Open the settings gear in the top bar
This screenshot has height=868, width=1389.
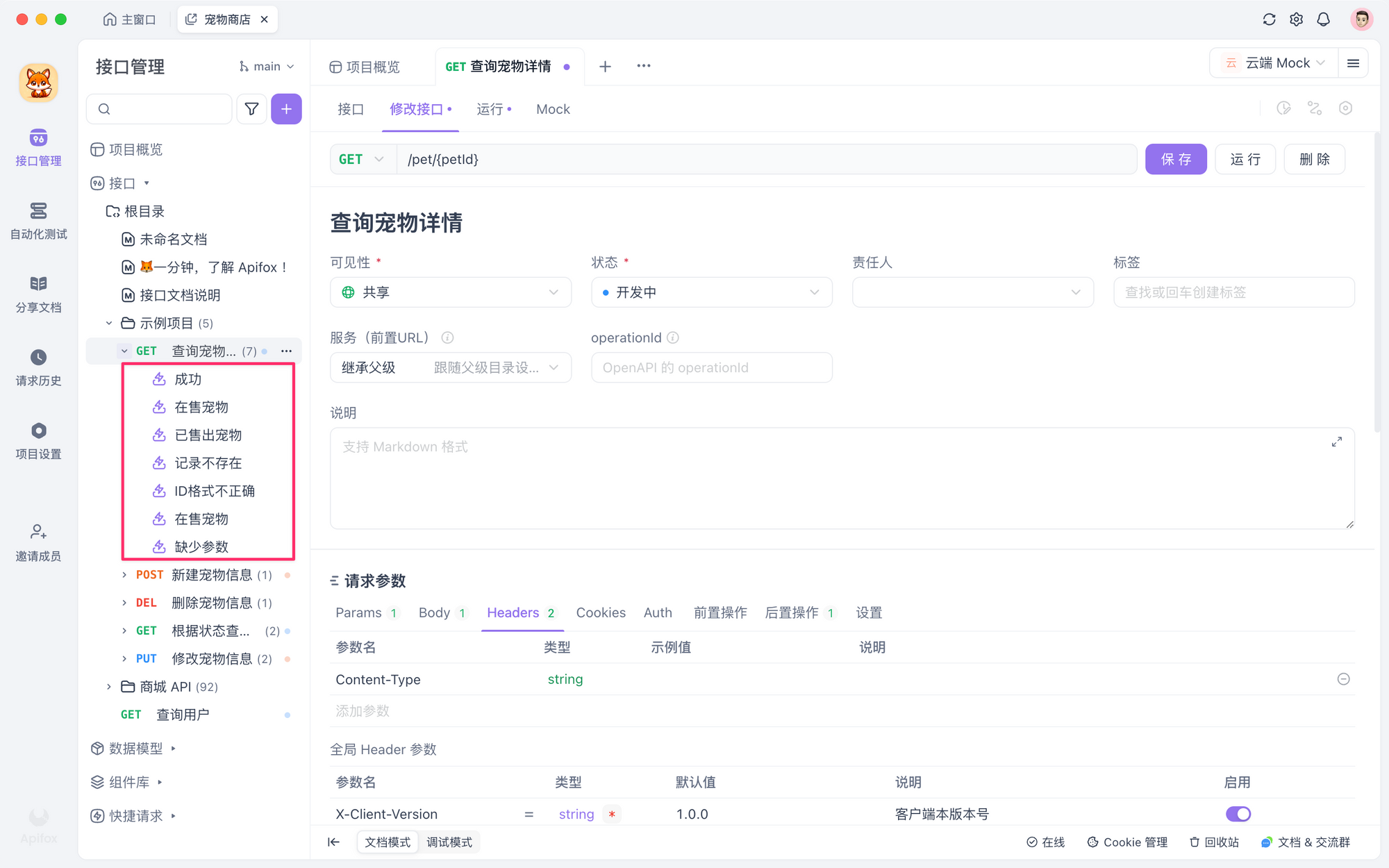[1296, 19]
